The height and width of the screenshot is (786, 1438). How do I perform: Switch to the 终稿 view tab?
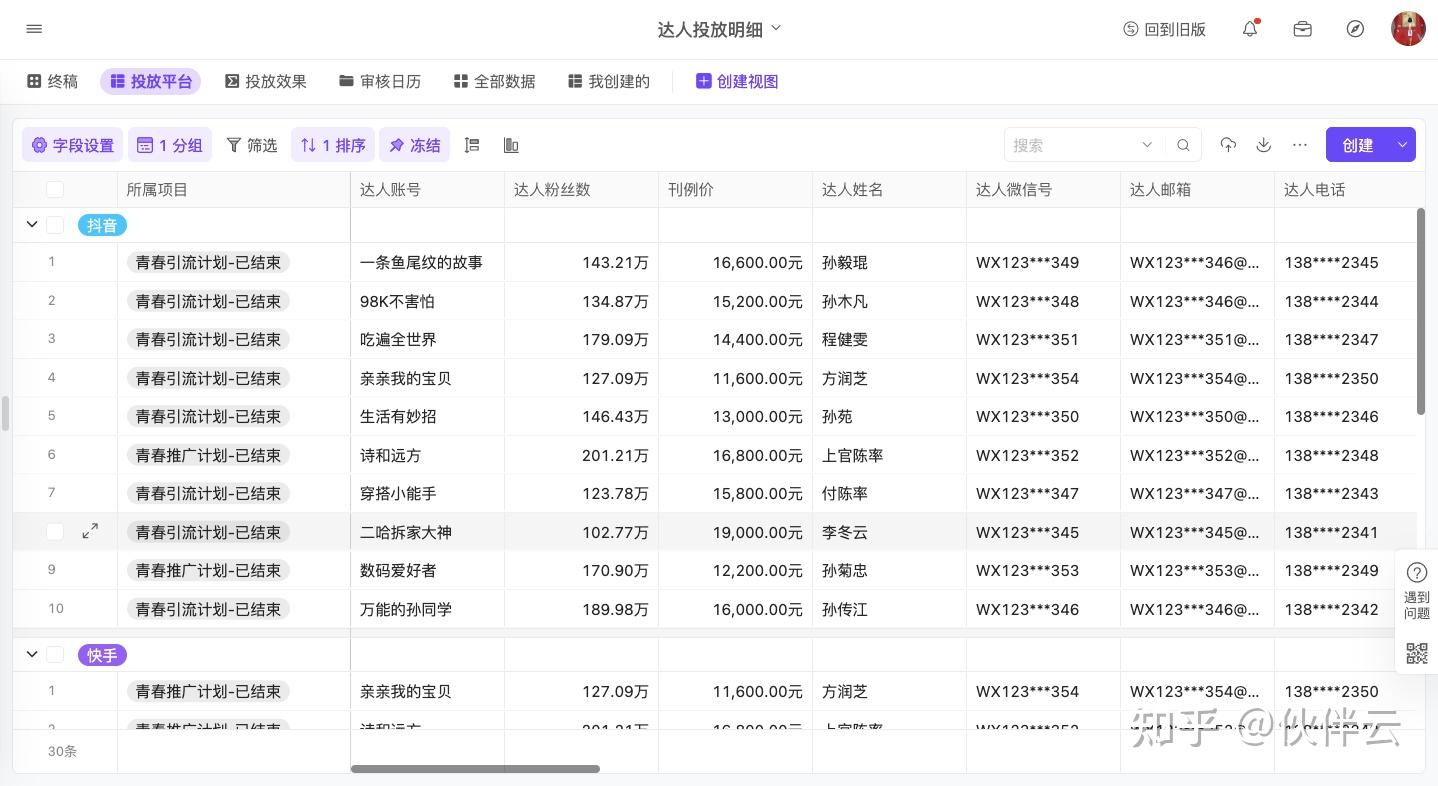52,81
